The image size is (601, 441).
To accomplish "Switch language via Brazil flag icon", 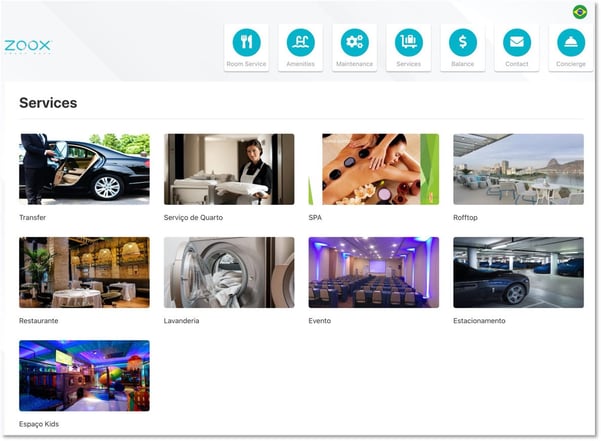I will click(x=580, y=12).
